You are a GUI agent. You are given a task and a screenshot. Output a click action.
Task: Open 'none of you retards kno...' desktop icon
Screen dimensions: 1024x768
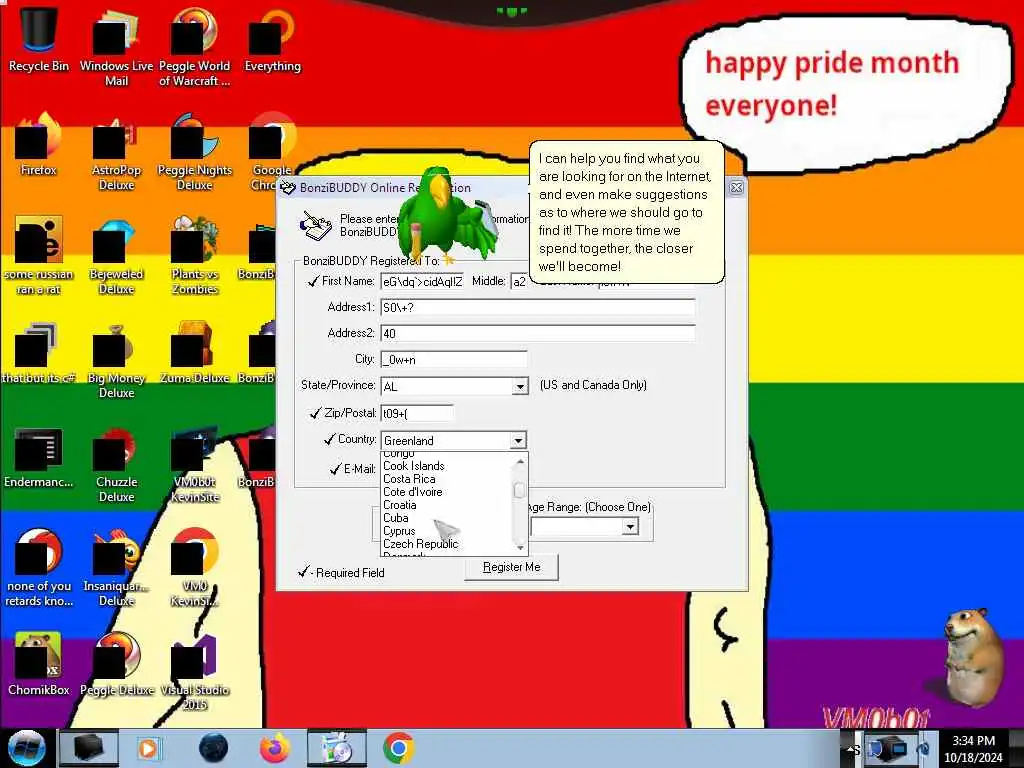39,568
